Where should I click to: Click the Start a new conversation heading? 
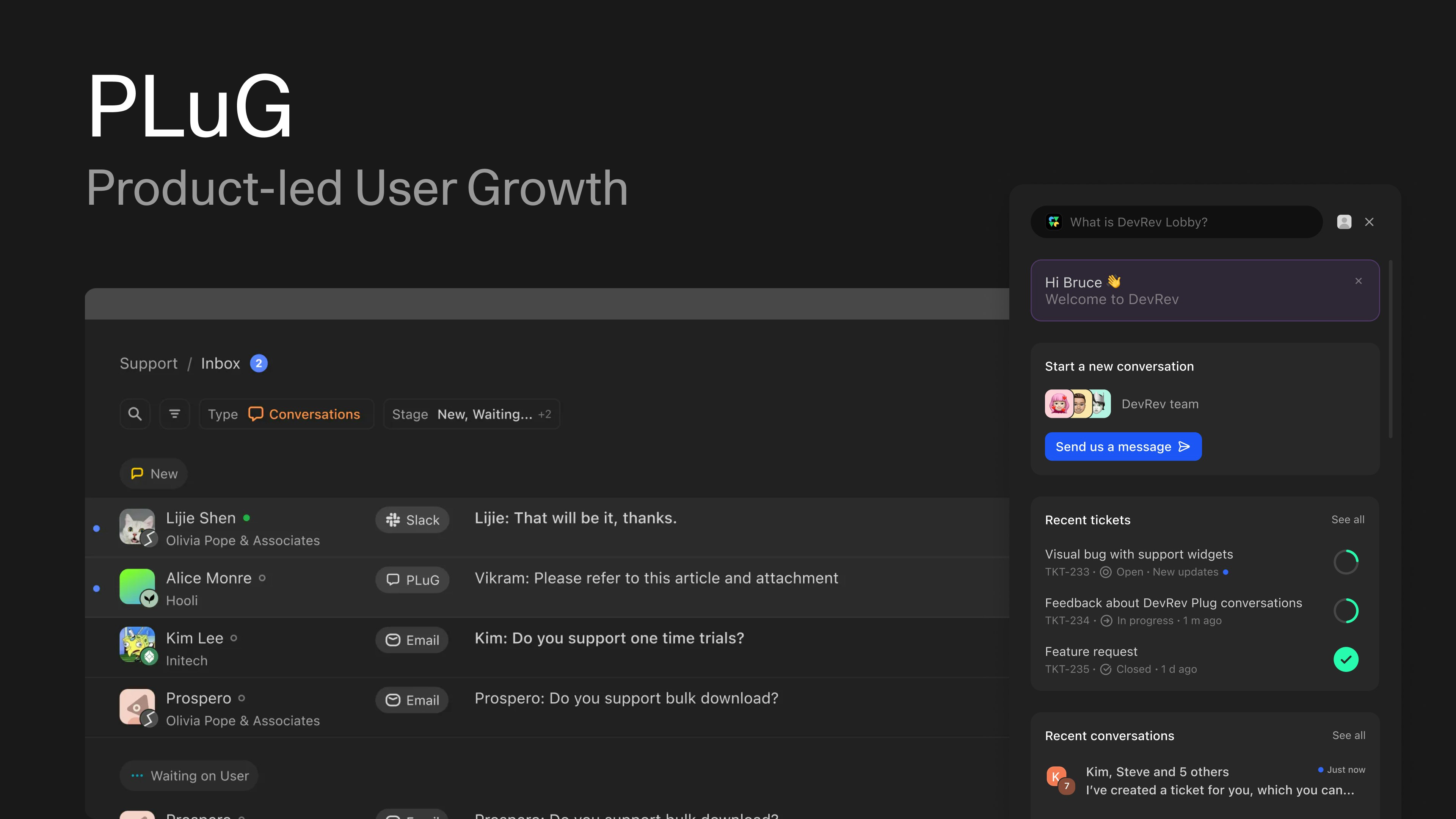[1119, 366]
